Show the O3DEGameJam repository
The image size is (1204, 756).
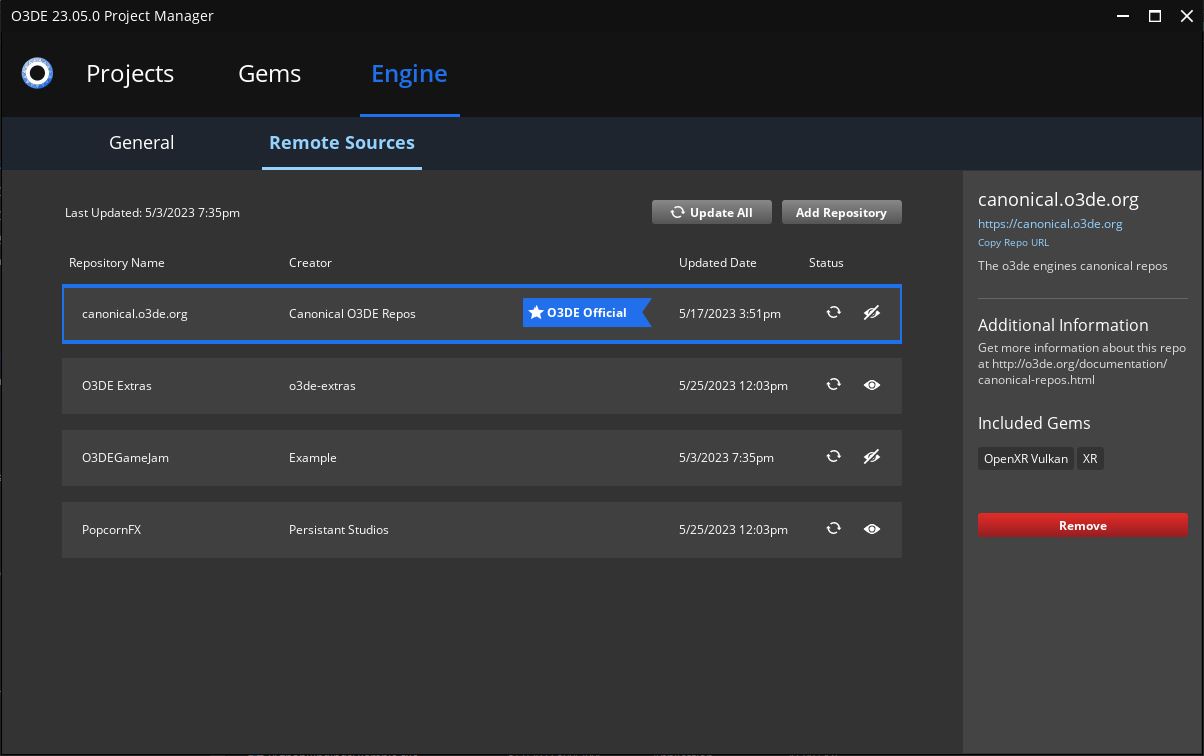click(x=871, y=457)
